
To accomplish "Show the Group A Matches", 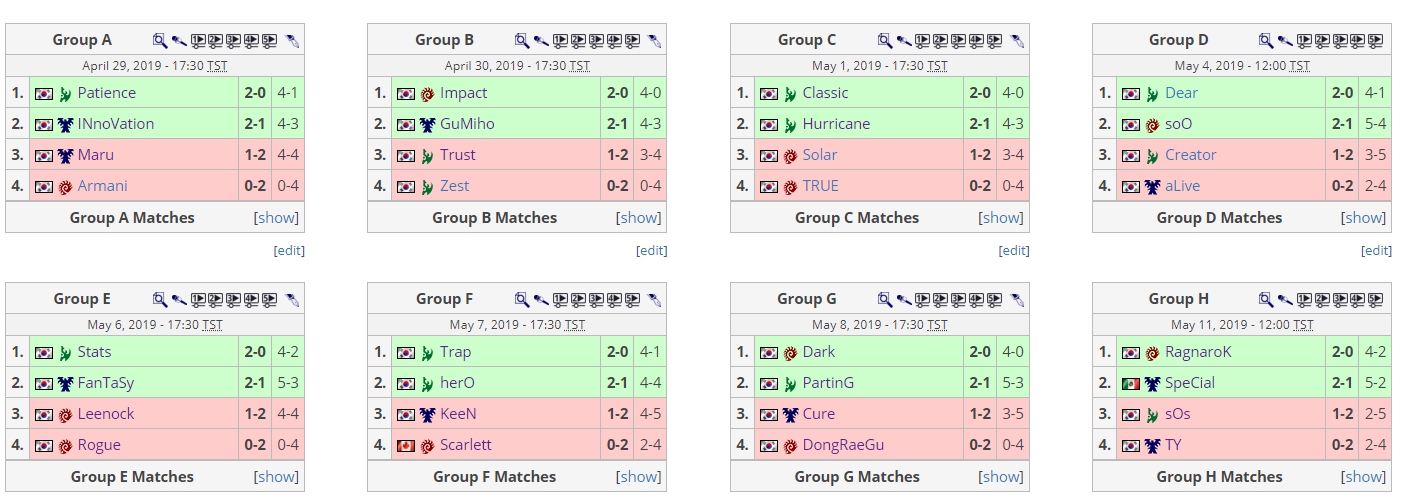I will 277,218.
